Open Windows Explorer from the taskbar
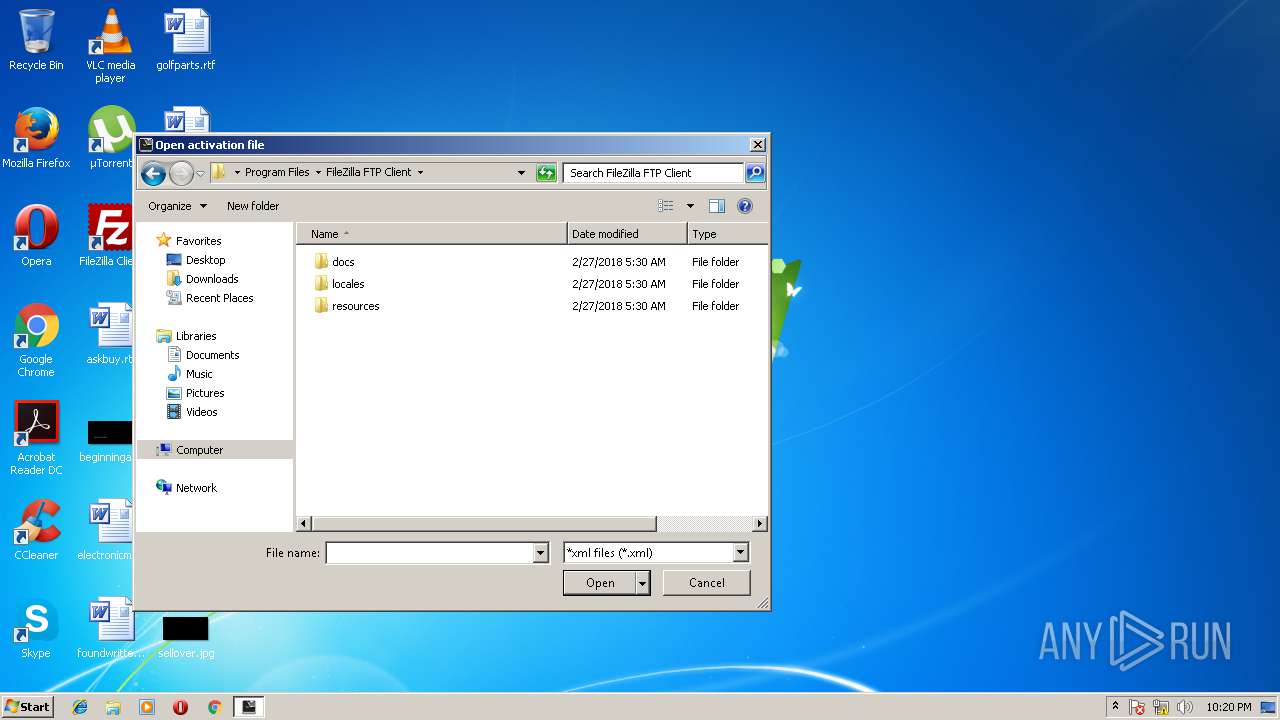The height and width of the screenshot is (720, 1280). [x=113, y=707]
